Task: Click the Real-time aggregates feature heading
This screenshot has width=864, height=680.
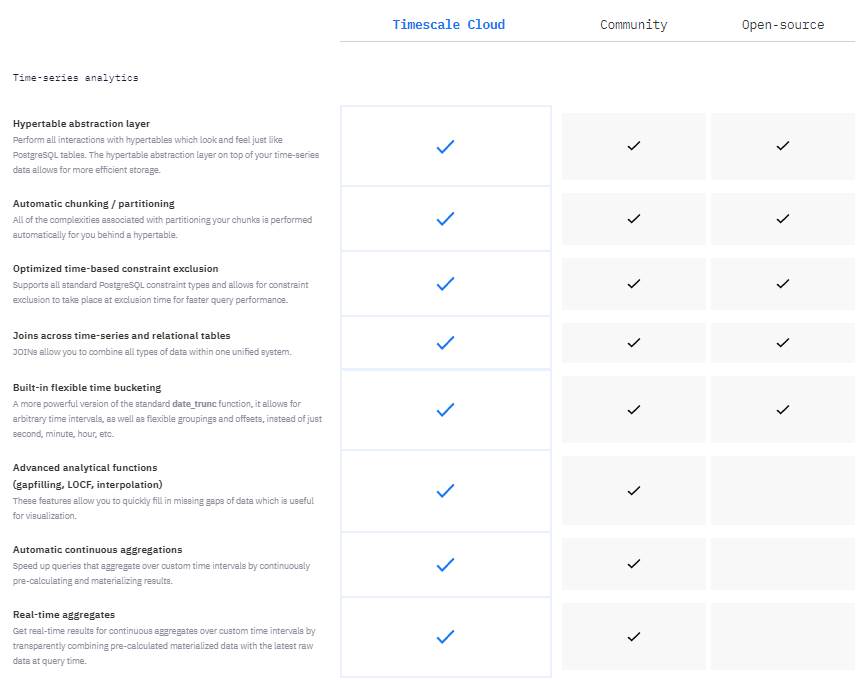Action: [63, 615]
